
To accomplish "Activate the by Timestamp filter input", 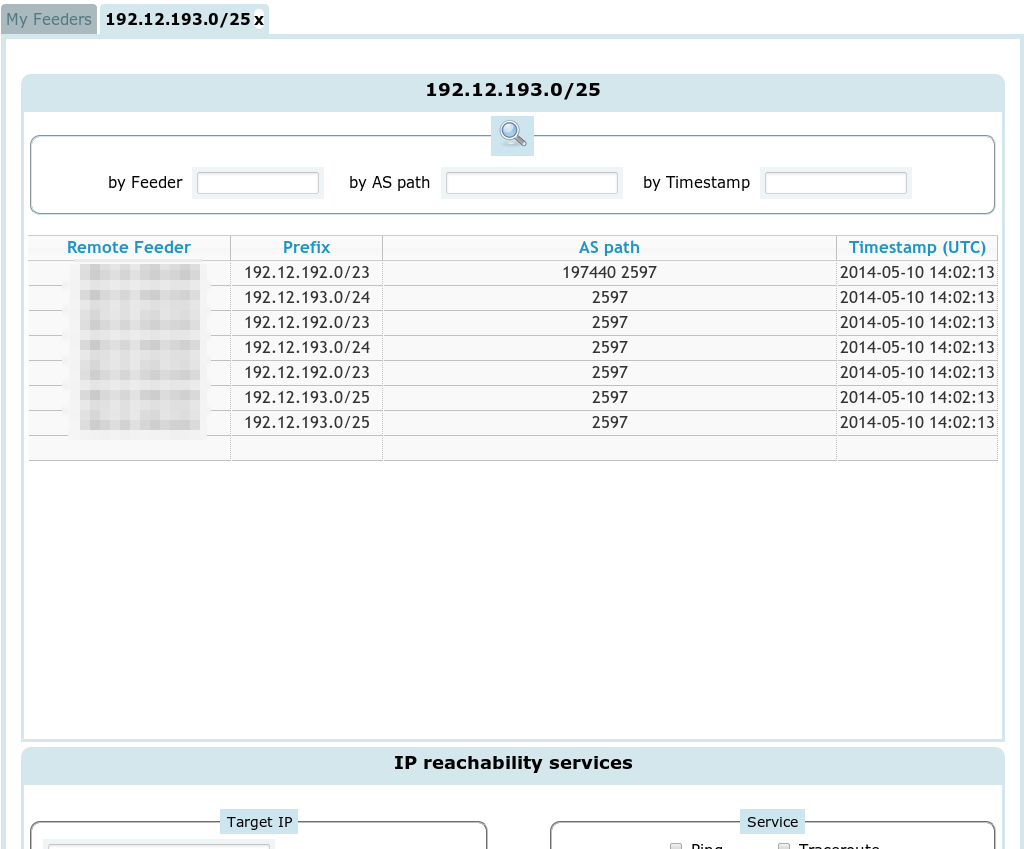I will [835, 183].
